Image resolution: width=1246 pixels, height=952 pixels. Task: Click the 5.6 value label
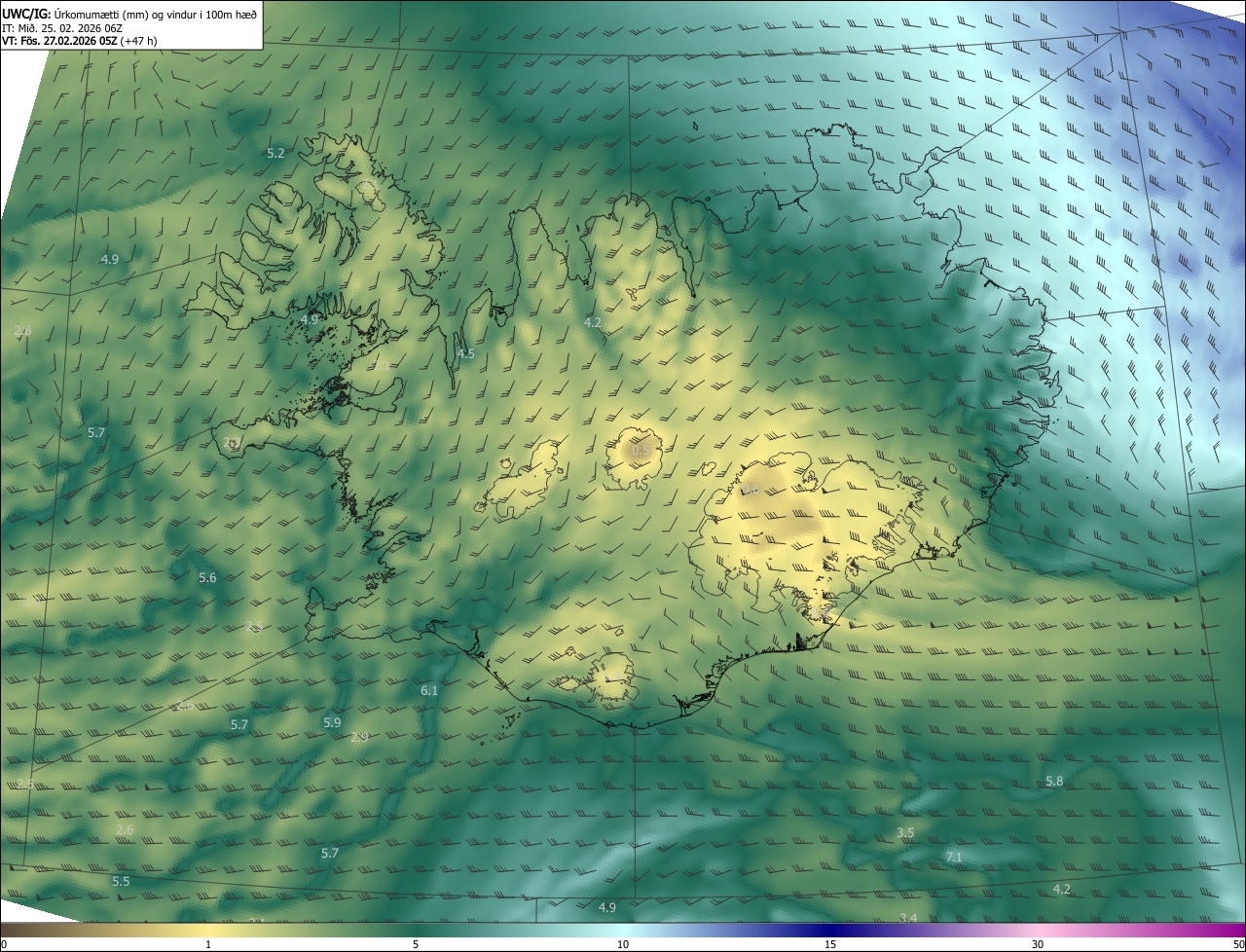[207, 577]
